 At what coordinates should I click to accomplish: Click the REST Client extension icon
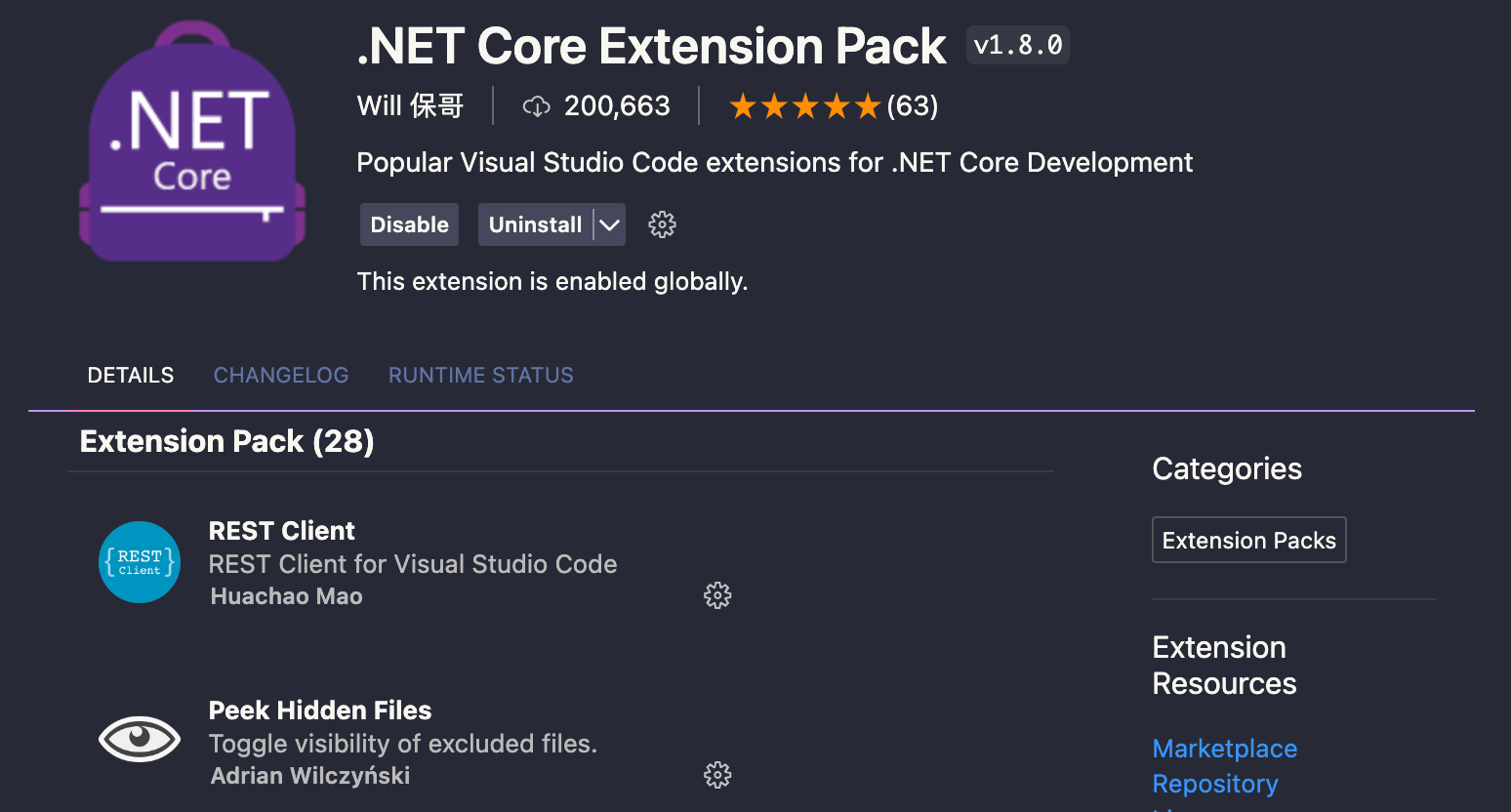(139, 562)
